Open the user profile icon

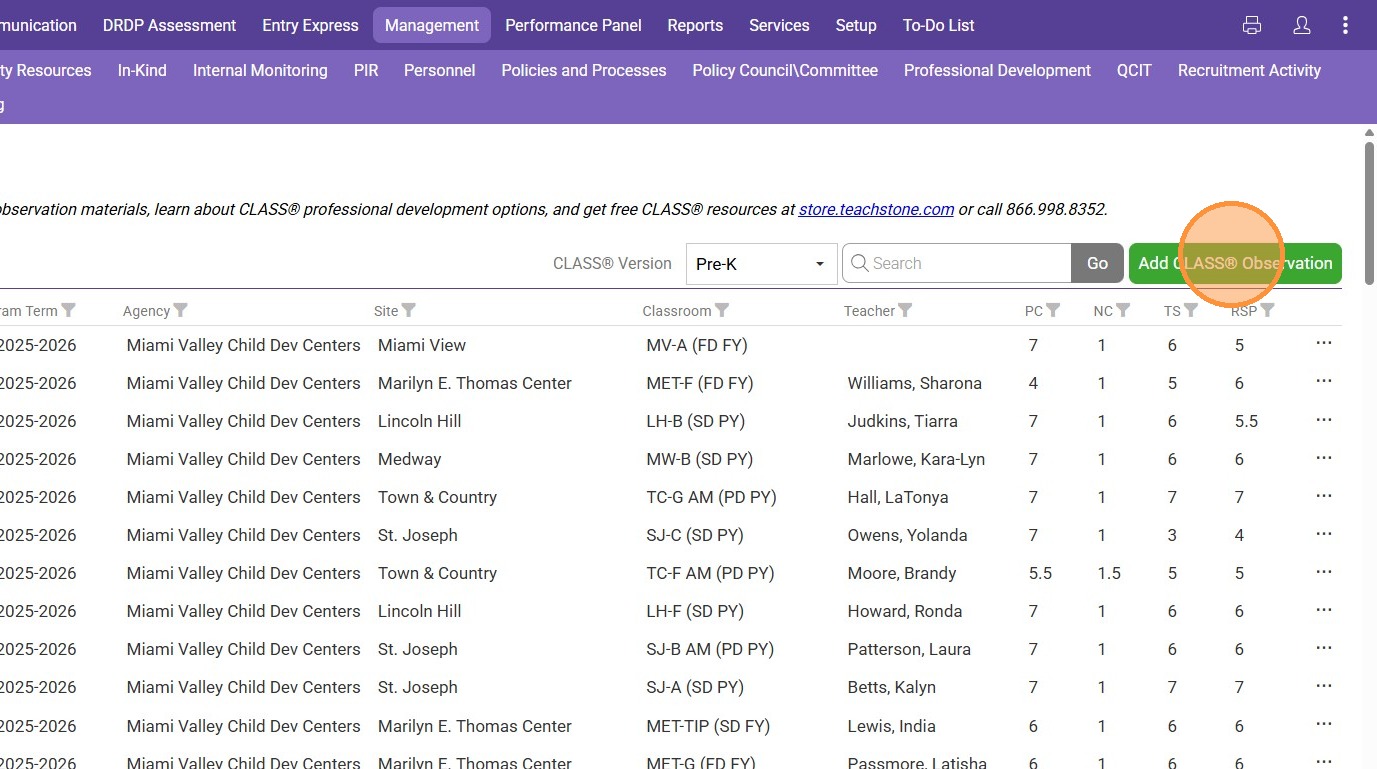1301,26
